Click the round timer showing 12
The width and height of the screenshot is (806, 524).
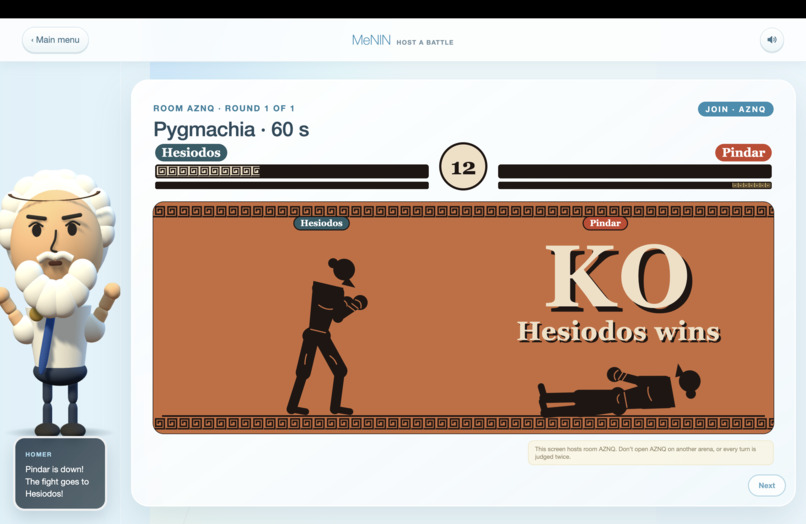click(463, 167)
